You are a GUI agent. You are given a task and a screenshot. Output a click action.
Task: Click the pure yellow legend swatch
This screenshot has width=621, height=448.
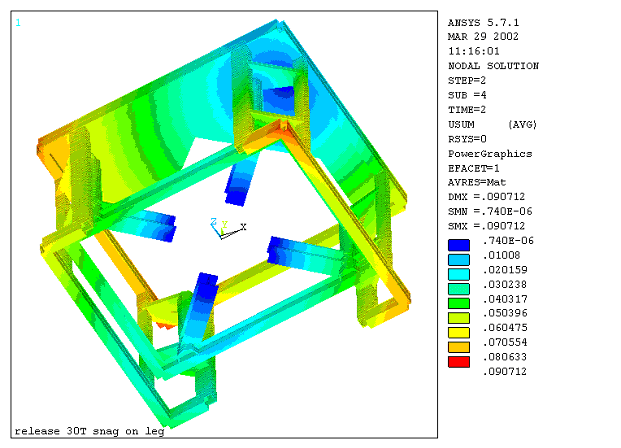click(459, 332)
